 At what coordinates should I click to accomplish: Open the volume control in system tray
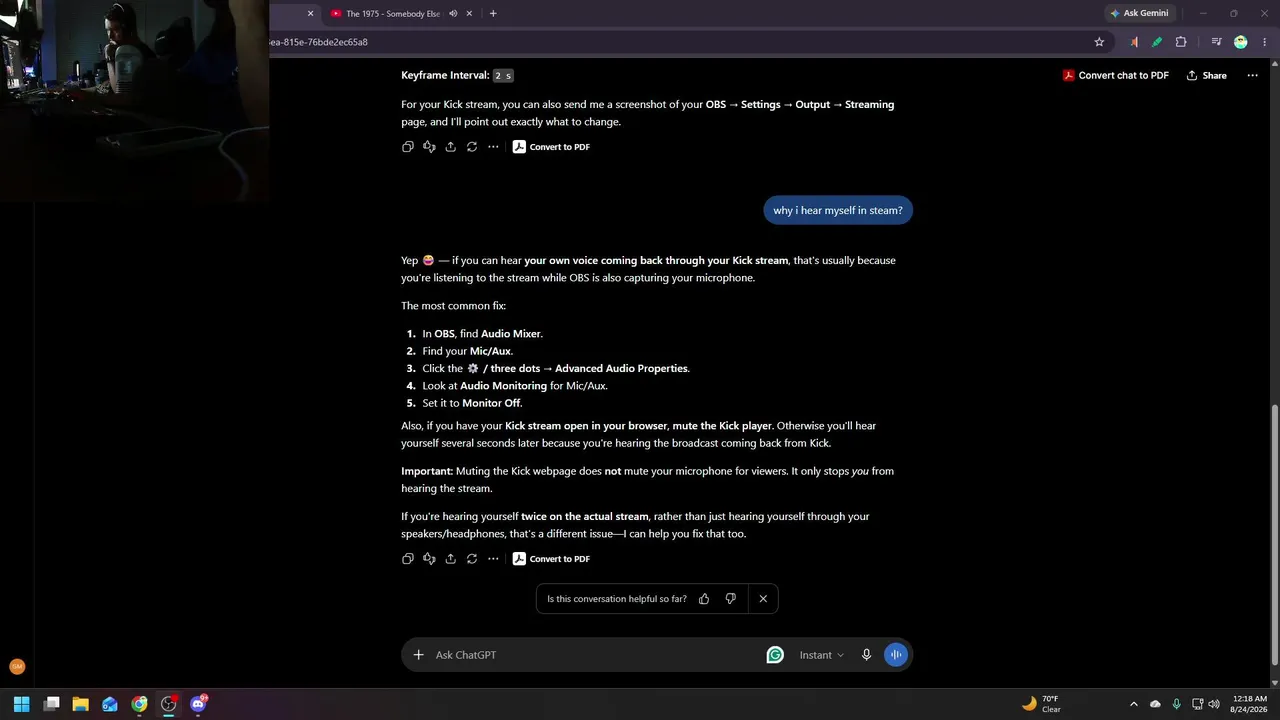(1214, 704)
